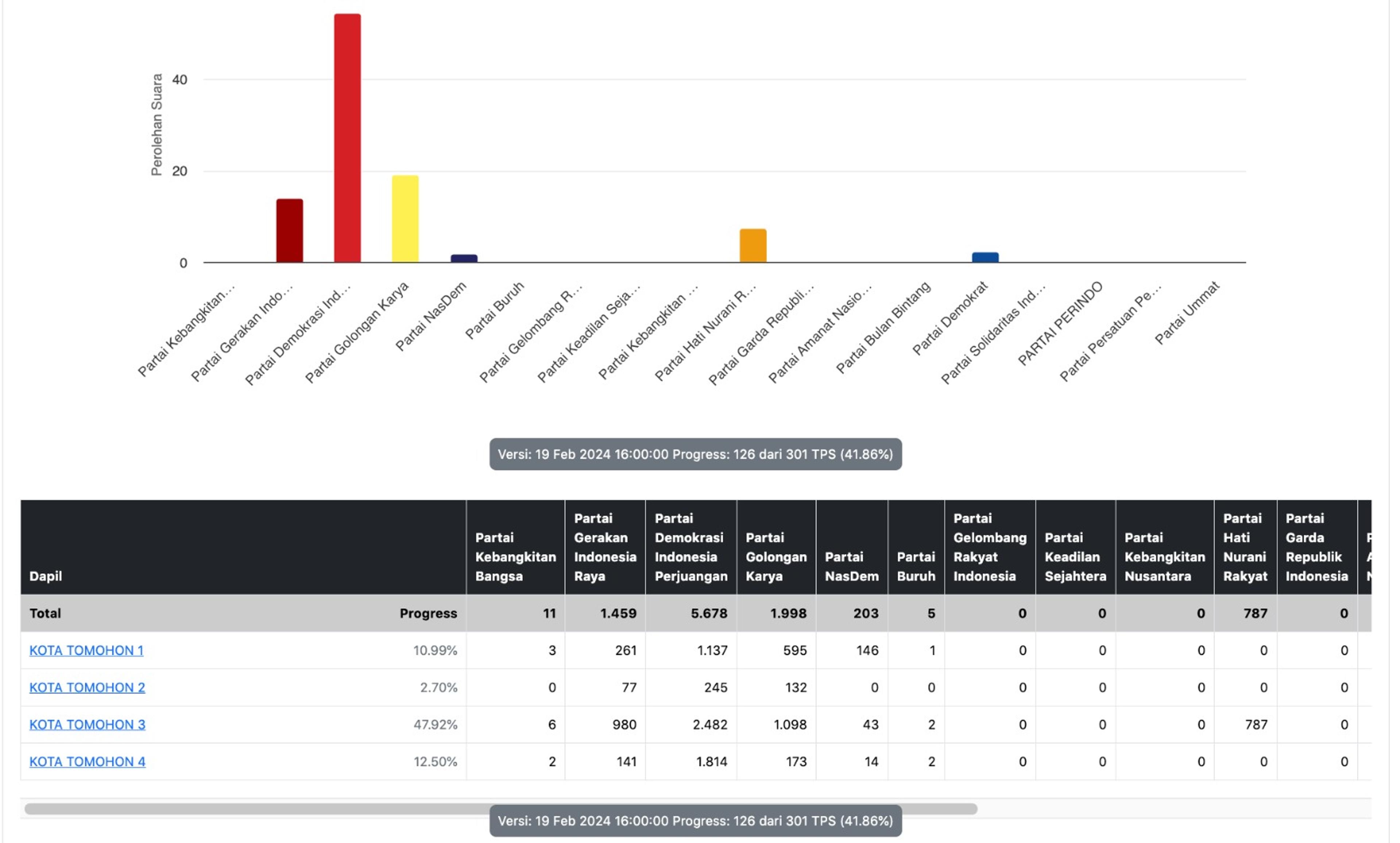The height and width of the screenshot is (843, 1400).
Task: Click the red Partai Demokrasi Indonesia Perjuangan bar
Action: coord(347,138)
